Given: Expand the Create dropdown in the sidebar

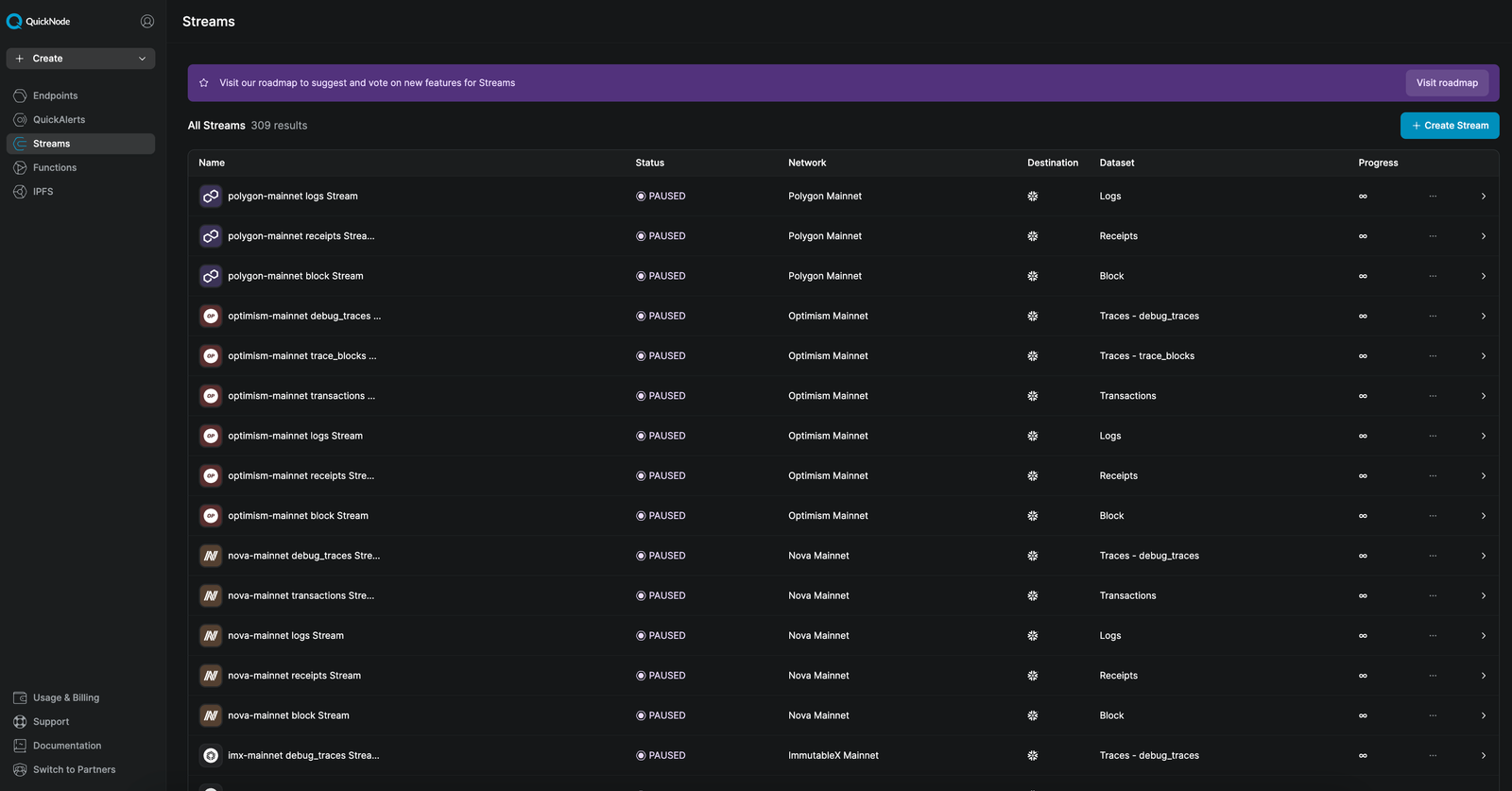Looking at the screenshot, I should [x=80, y=59].
